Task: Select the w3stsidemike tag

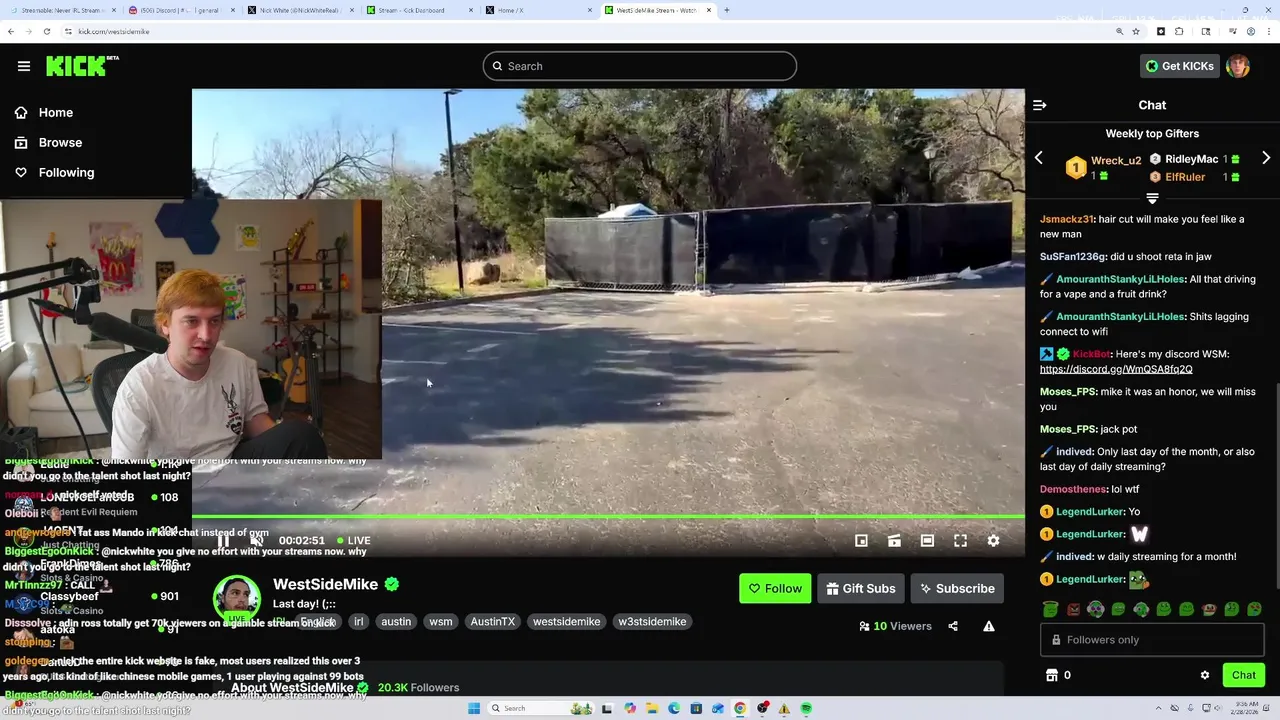Action: point(652,622)
